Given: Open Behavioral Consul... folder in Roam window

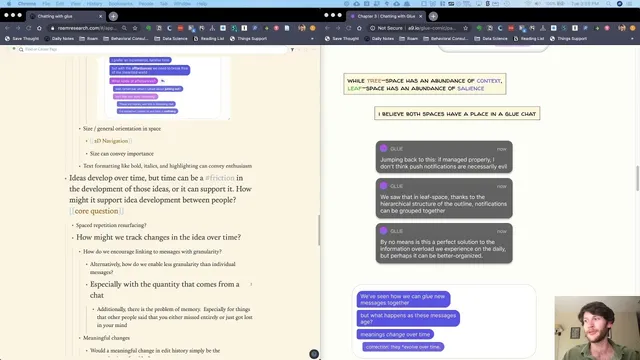Looking at the screenshot, I should click(x=126, y=39).
